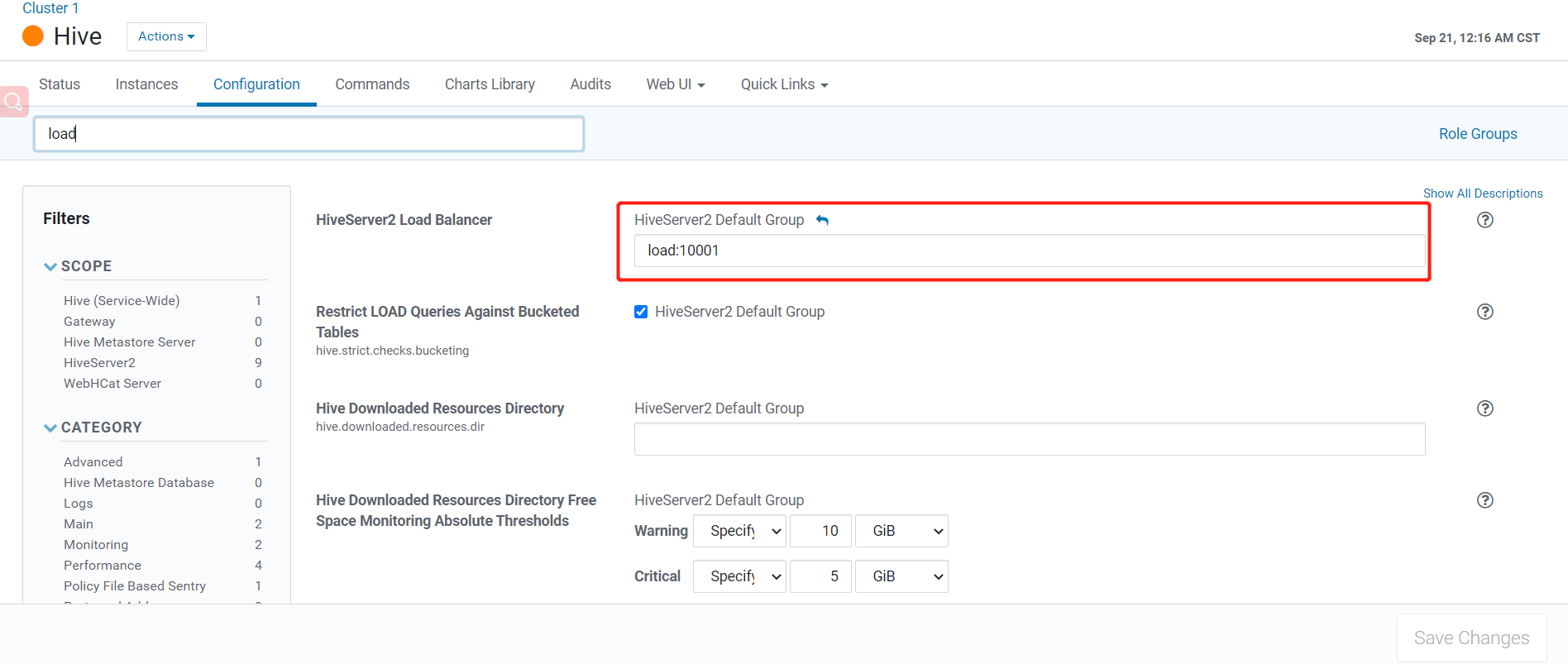Show help for Restrict LOAD Queries setting
This screenshot has height=664, width=1568.
coord(1485,312)
